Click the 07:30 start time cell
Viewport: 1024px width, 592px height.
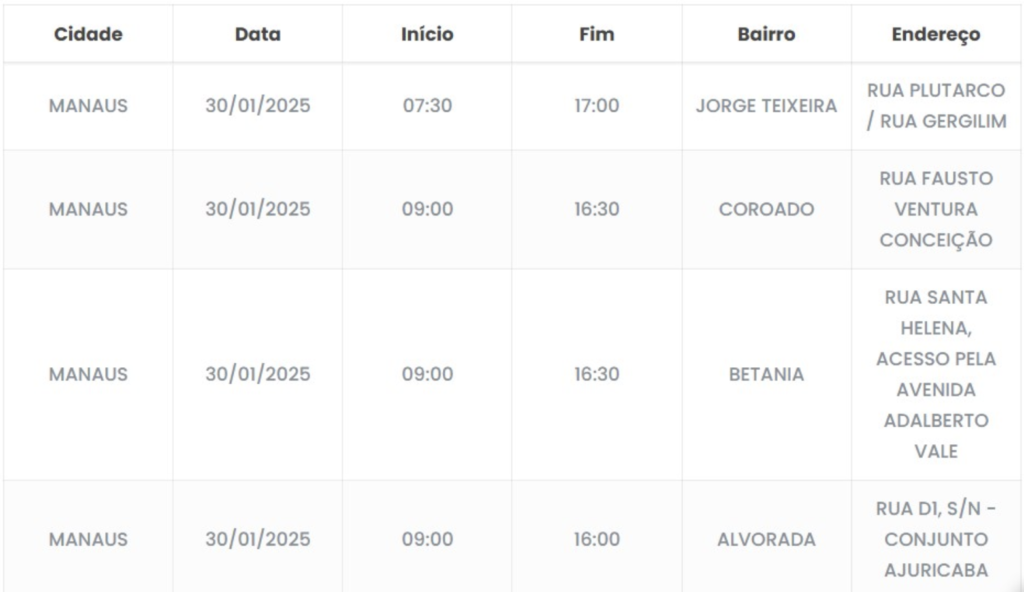427,106
